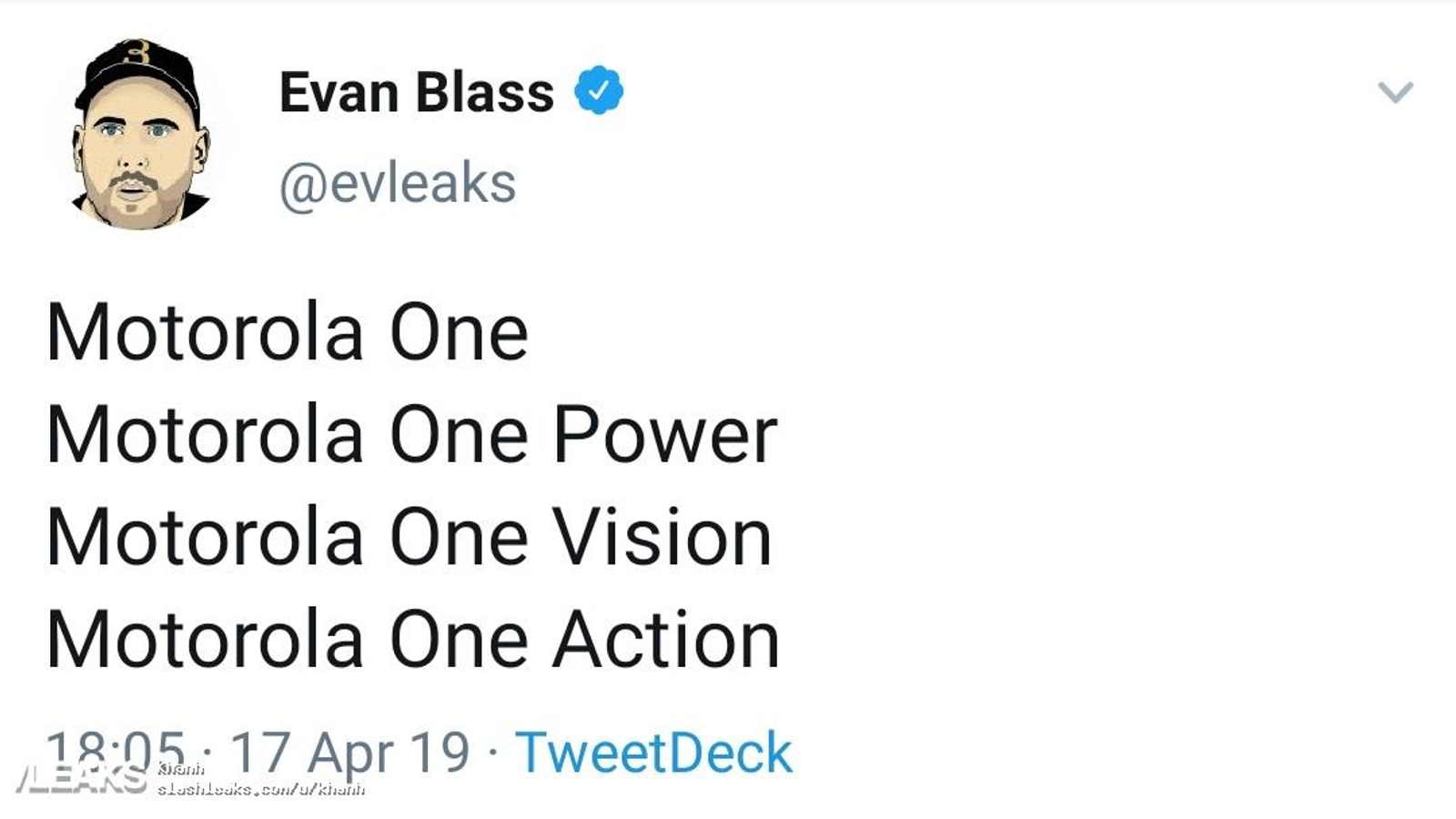
Task: Click the blue verified badge
Action: click(x=599, y=91)
